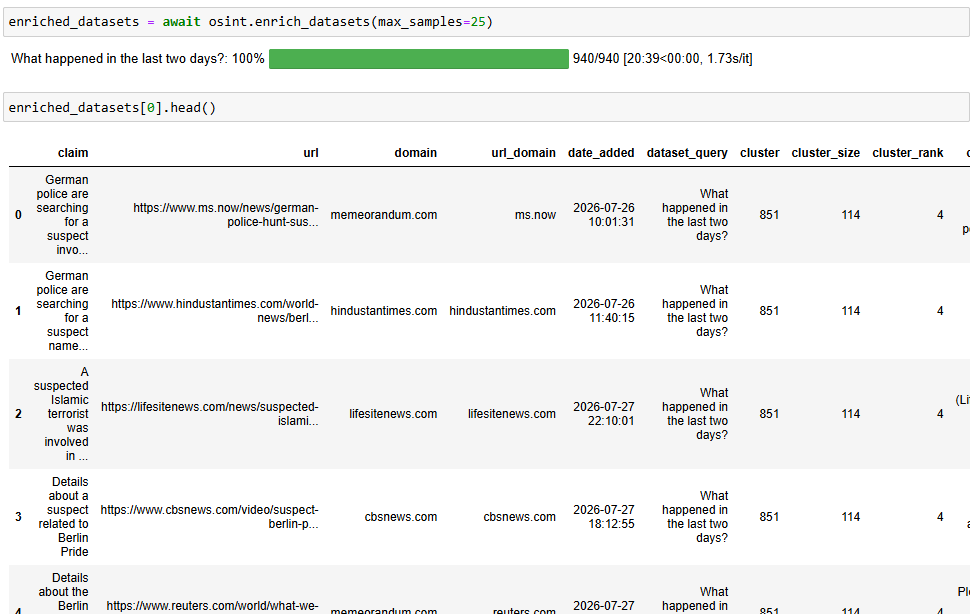Click row index 3 label
This screenshot has width=973, height=614.
19,517
